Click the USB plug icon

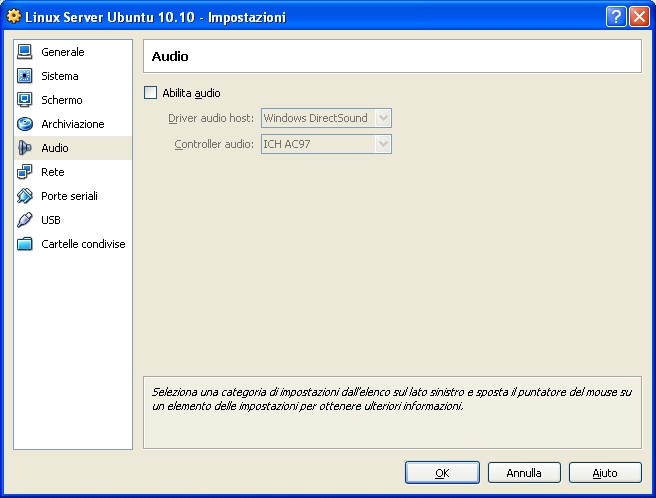coord(25,220)
